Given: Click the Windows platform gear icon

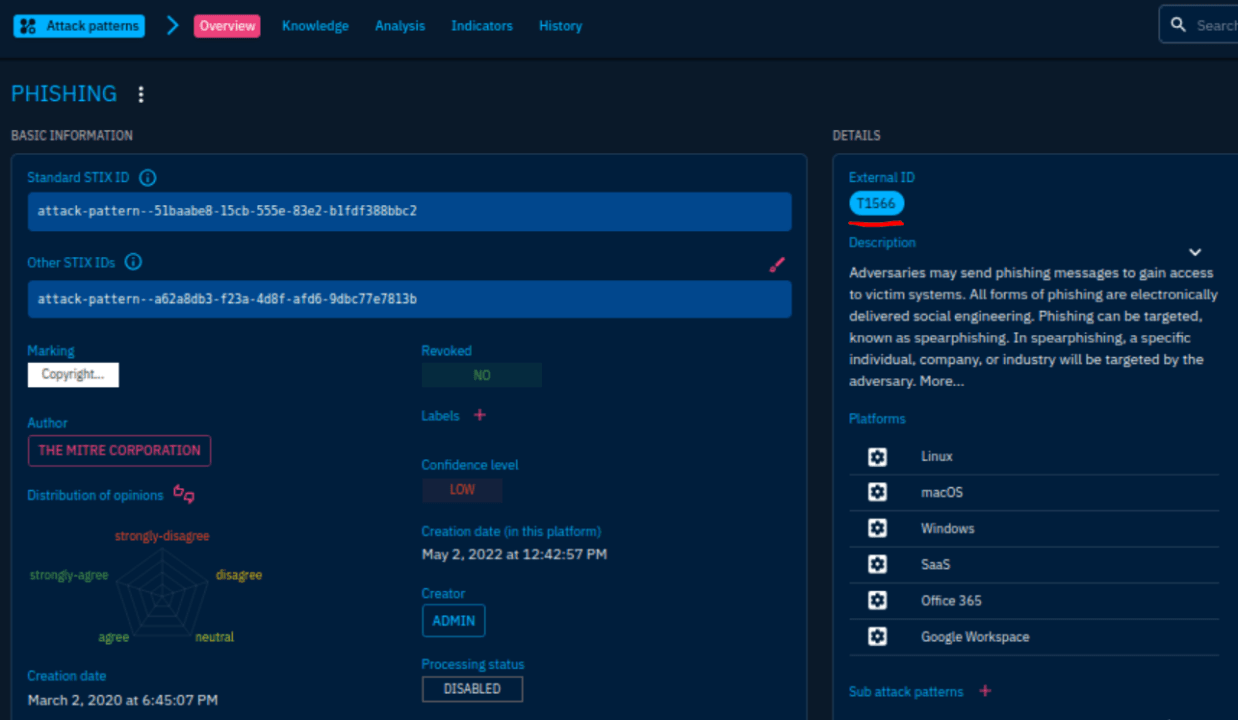Looking at the screenshot, I should coord(877,528).
